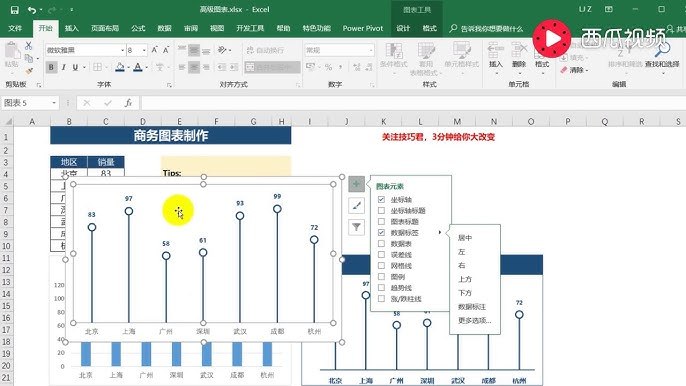686x386 pixels.
Task: Toggle bold formatting (B)
Action: point(51,67)
